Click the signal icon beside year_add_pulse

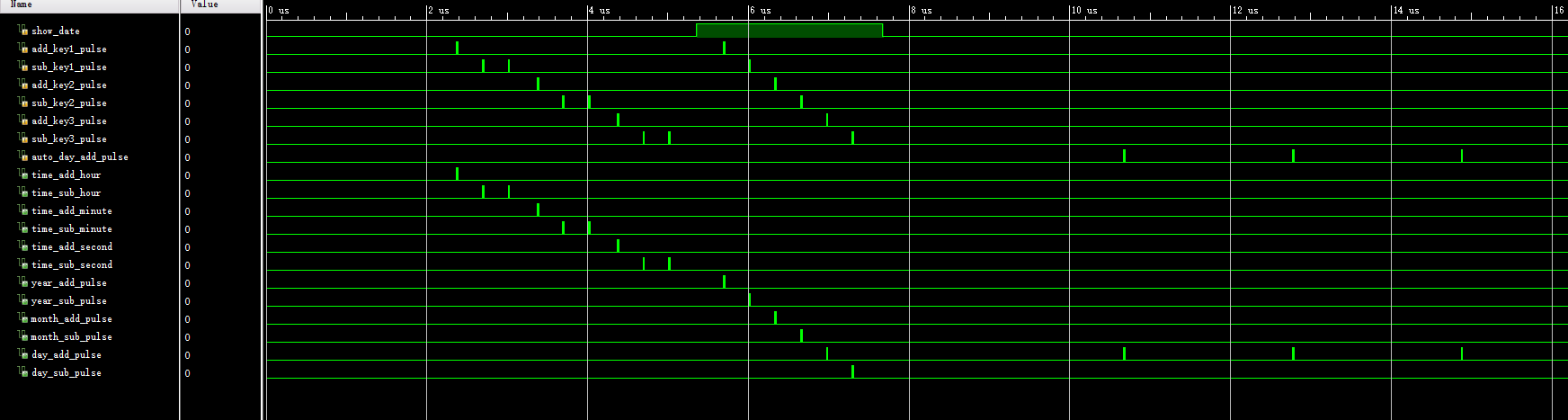22,282
